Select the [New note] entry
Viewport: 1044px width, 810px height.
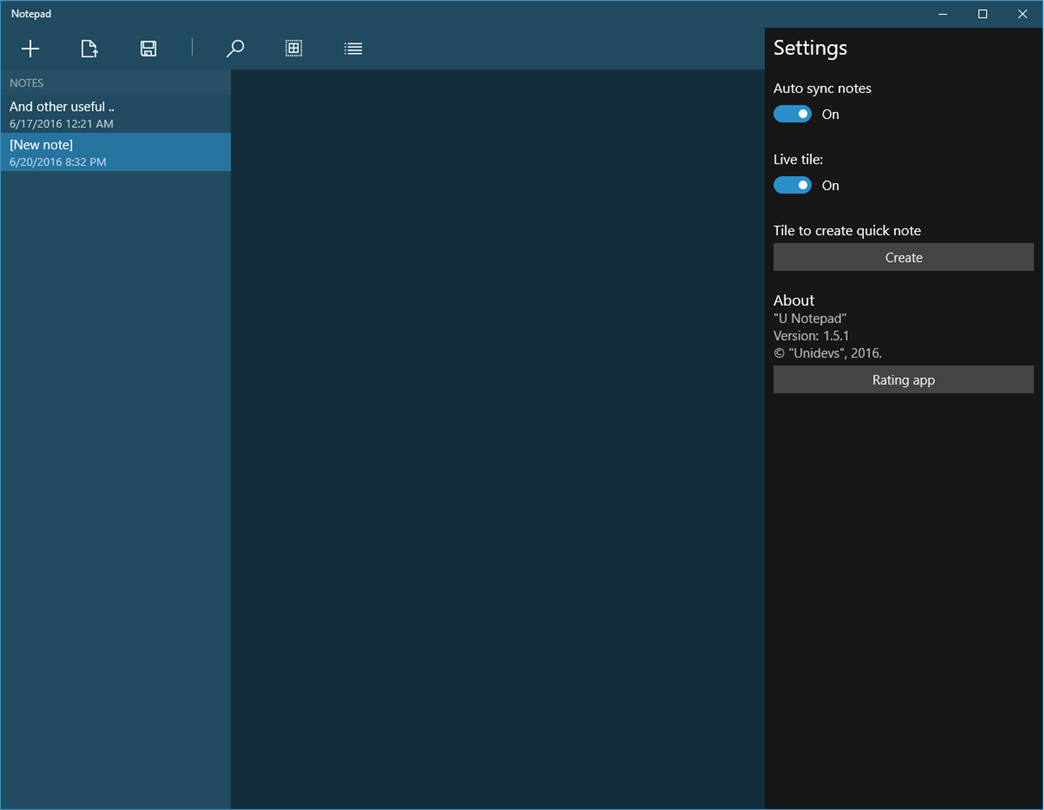[x=116, y=152]
